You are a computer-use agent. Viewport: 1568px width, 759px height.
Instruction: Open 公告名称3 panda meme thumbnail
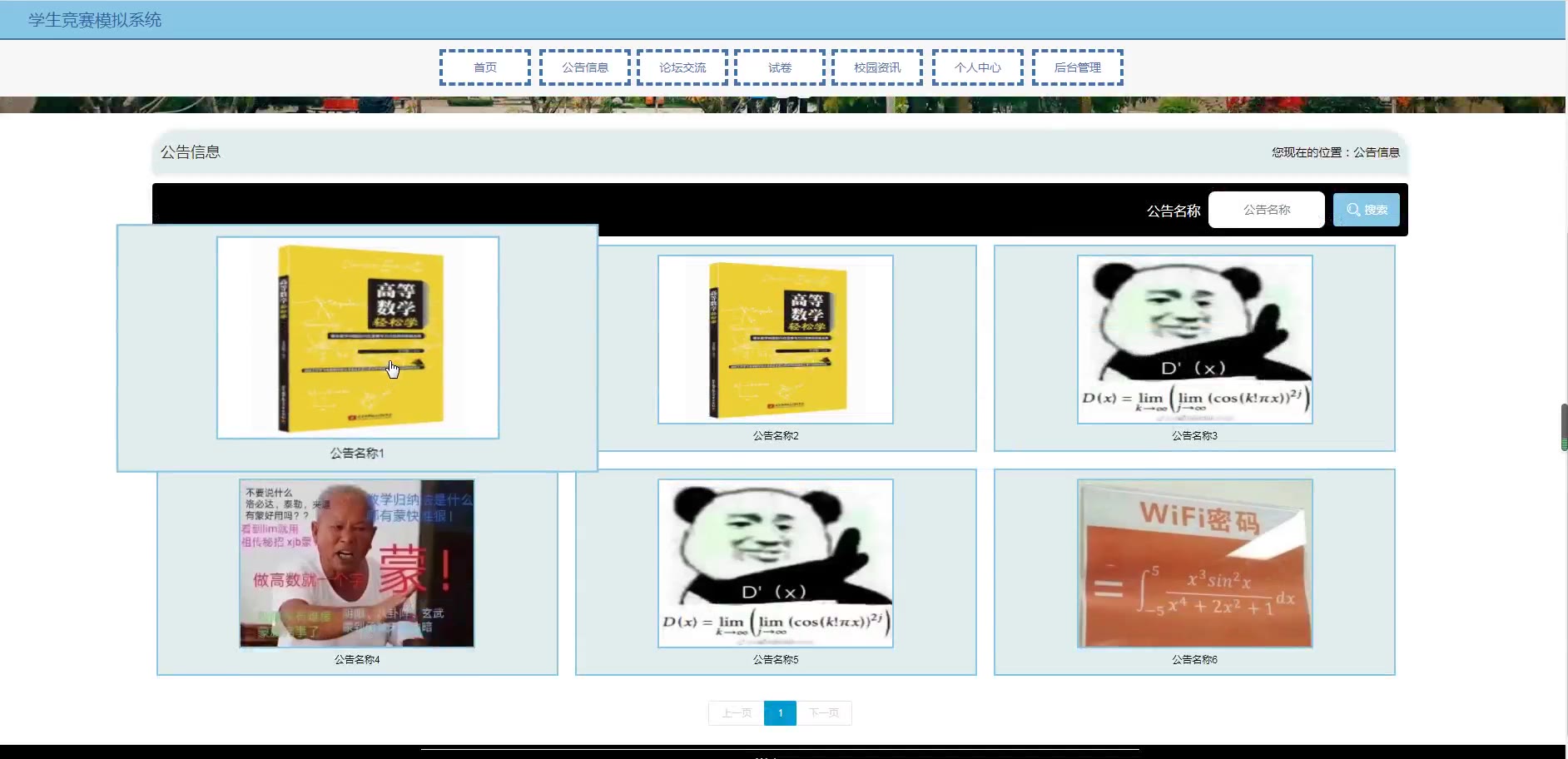pyautogui.click(x=1195, y=340)
